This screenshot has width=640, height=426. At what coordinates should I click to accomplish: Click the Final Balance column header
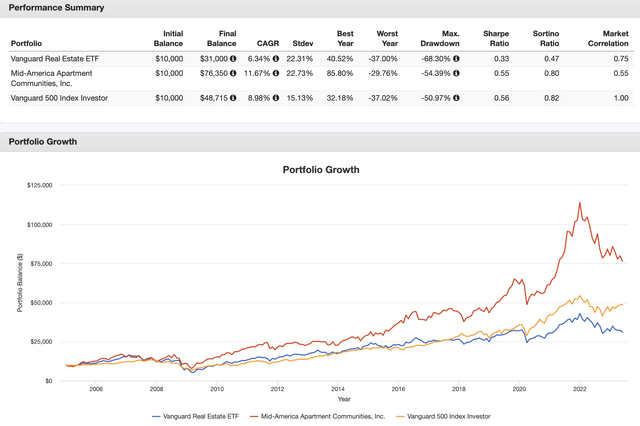pyautogui.click(x=222, y=38)
